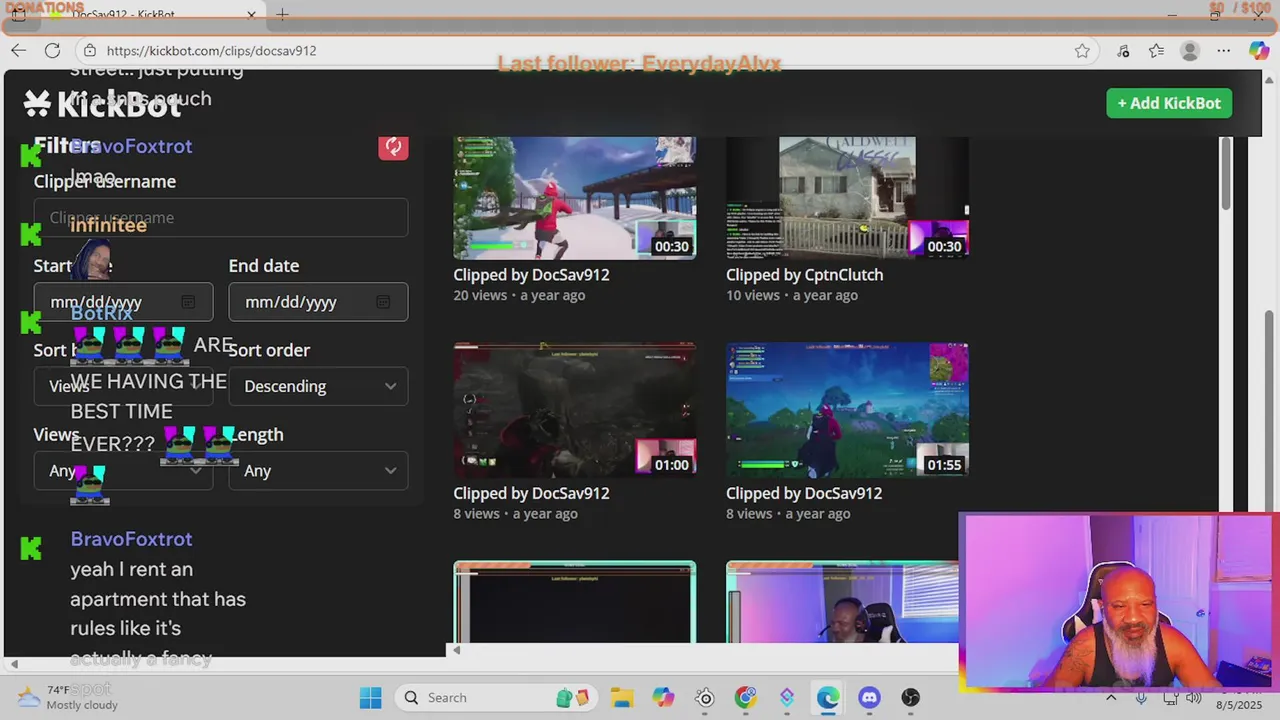Open Windows Start menu
The image size is (1280, 720).
(370, 697)
